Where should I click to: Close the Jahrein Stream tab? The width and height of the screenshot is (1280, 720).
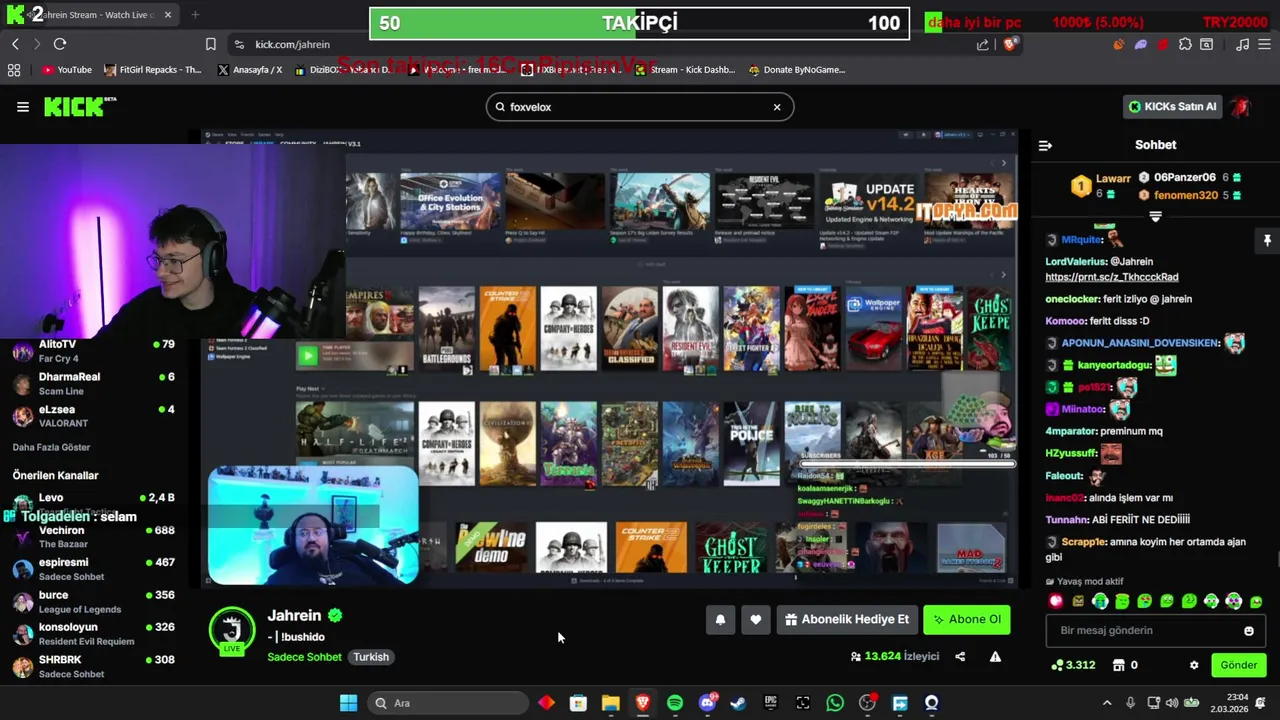pos(167,15)
